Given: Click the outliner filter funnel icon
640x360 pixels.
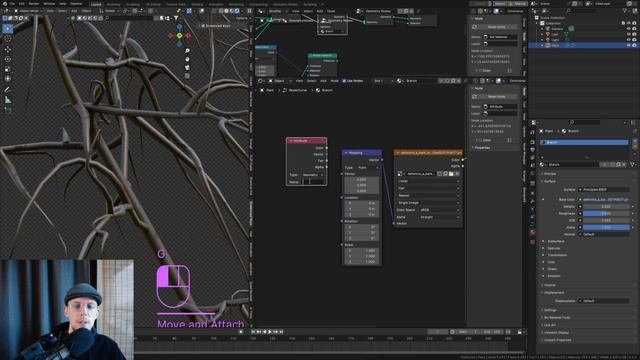Looking at the screenshot, I should click(624, 11).
